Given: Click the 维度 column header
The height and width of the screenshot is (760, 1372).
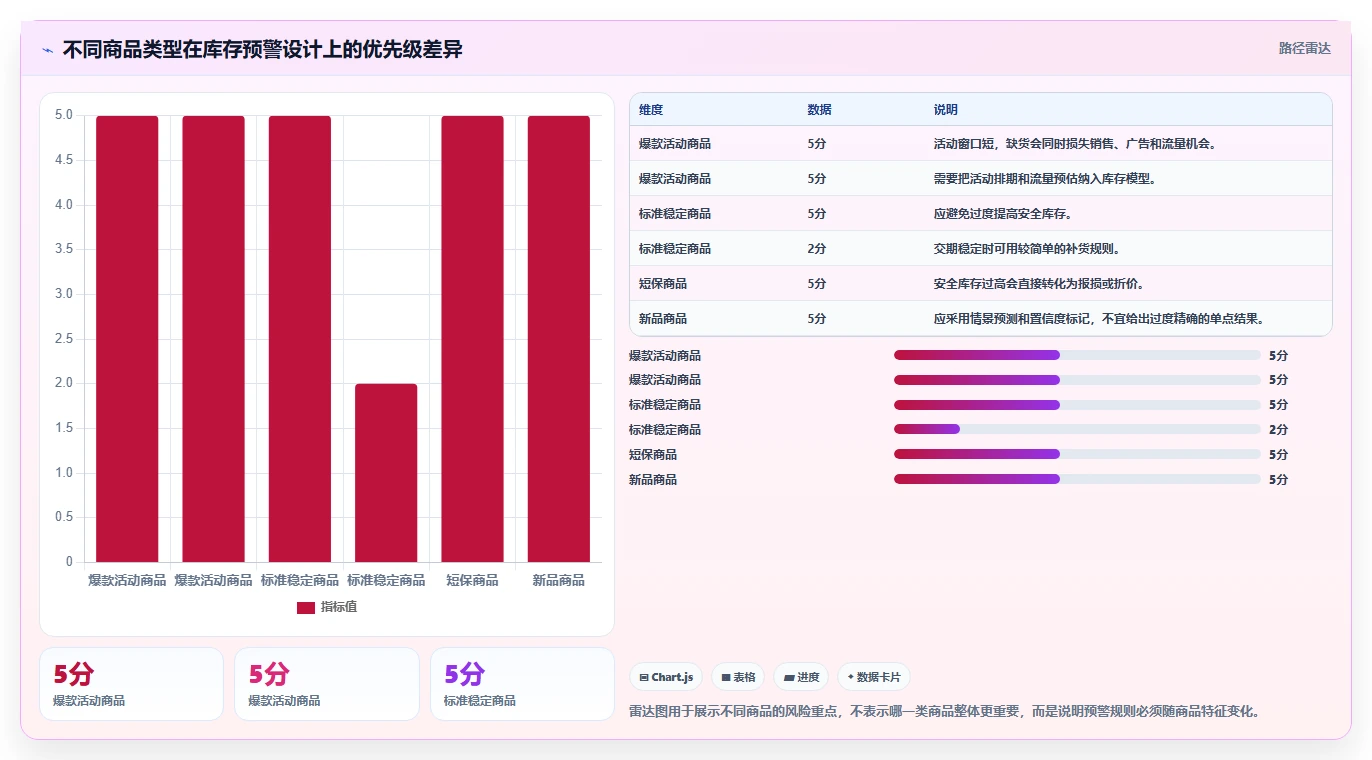Looking at the screenshot, I should [x=651, y=110].
